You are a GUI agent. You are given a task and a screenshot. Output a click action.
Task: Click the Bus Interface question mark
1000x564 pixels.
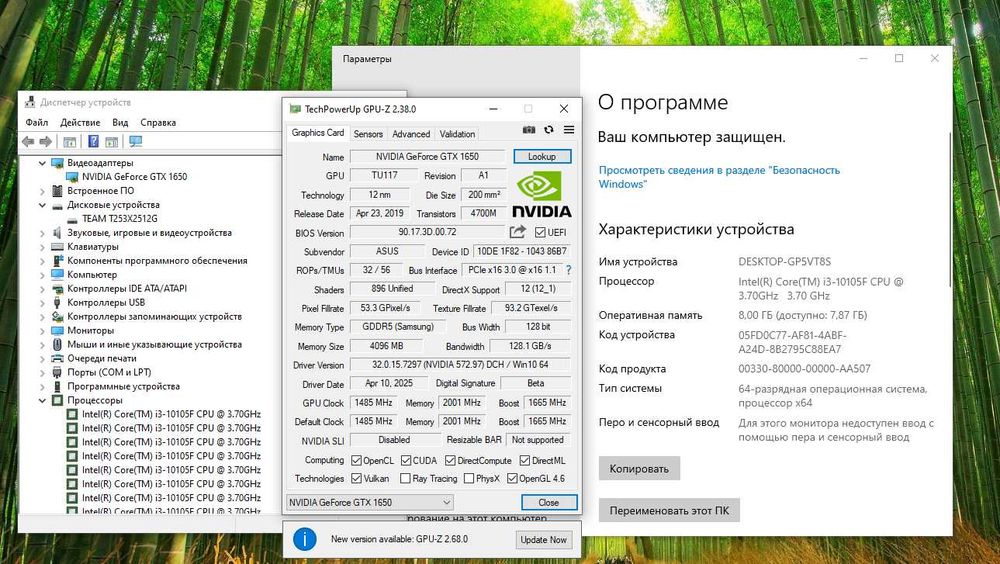point(568,270)
